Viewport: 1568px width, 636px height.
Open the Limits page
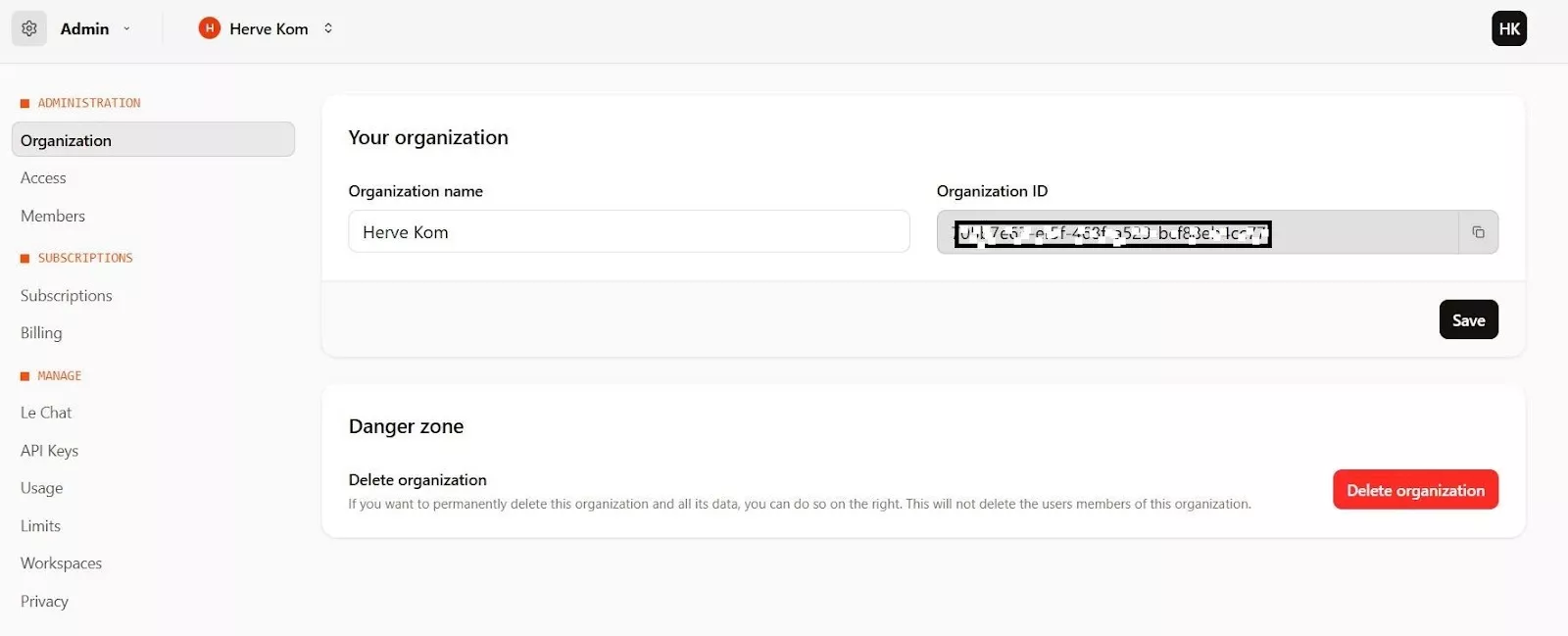pyautogui.click(x=40, y=526)
